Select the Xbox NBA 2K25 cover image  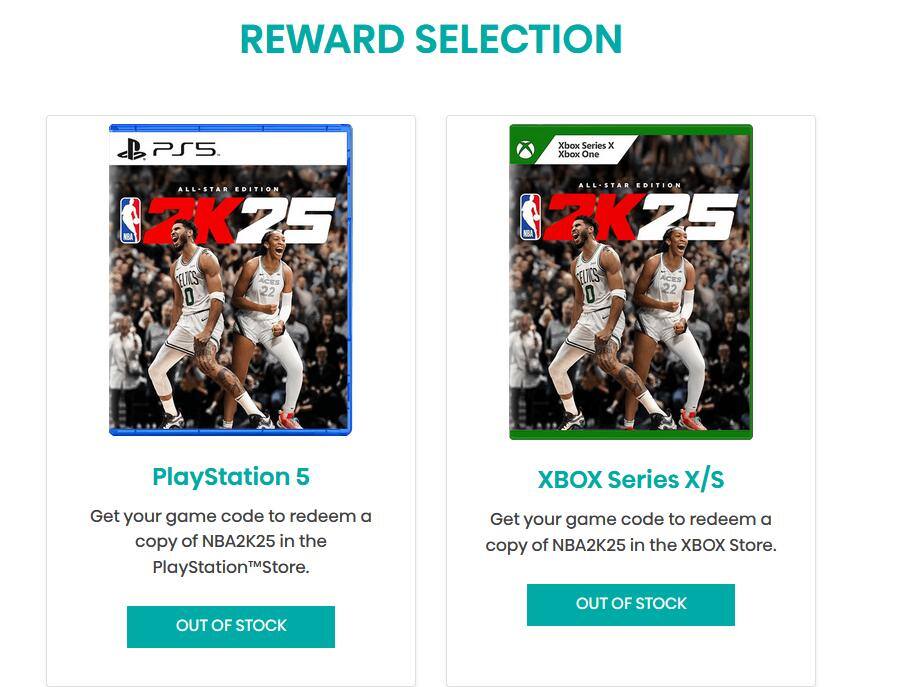click(631, 282)
